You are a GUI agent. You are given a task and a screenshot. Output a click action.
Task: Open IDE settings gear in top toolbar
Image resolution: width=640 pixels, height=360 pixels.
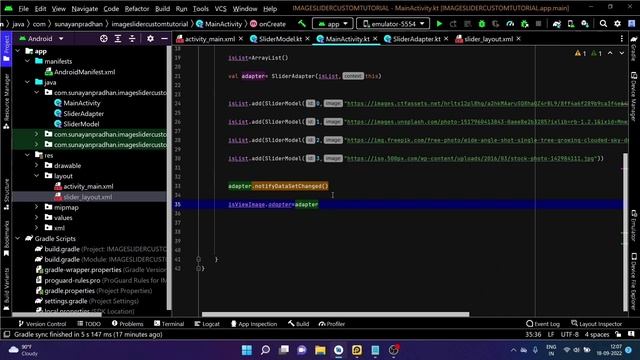tap(617, 24)
